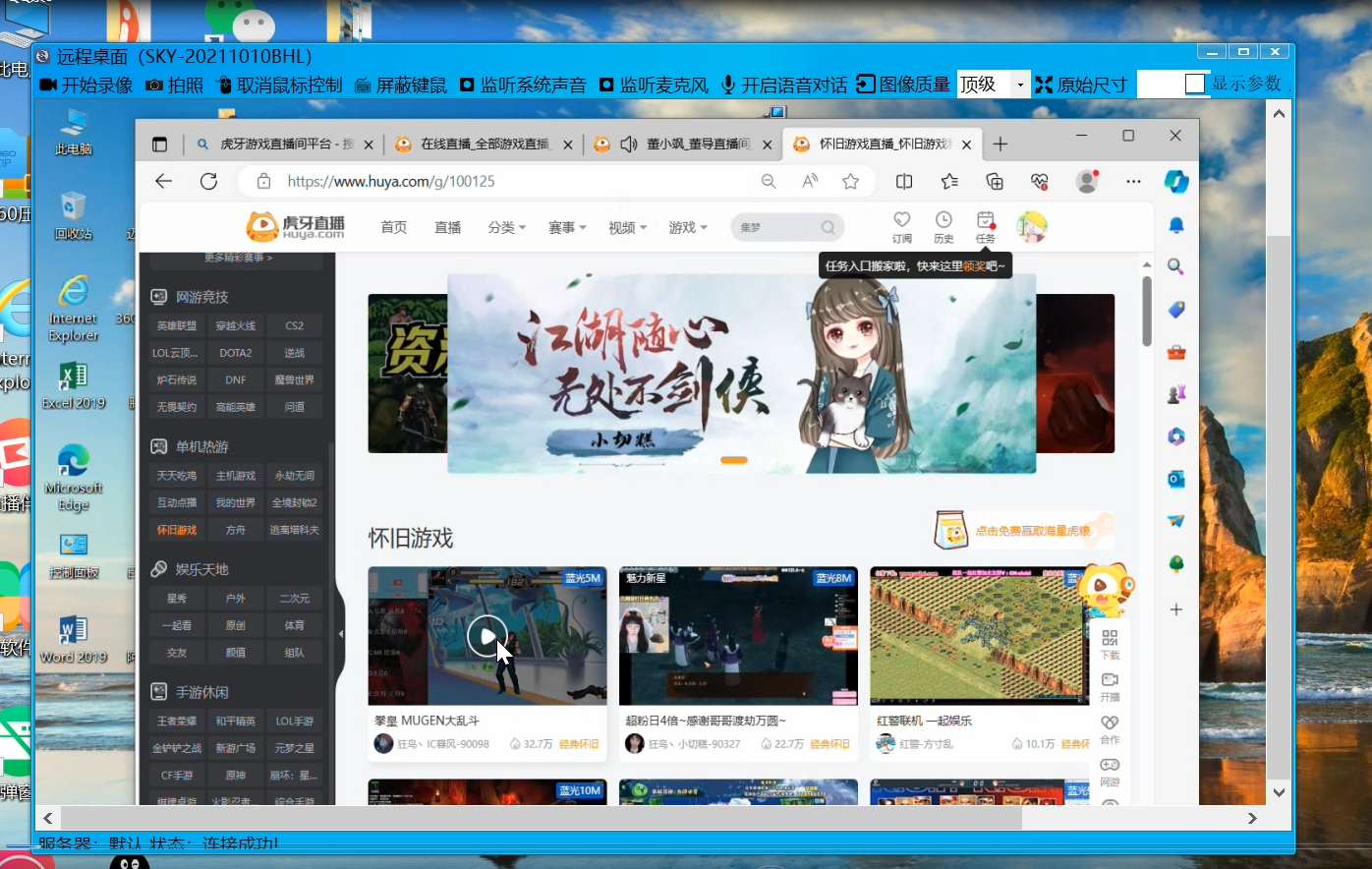Click the orange banner carousel indicator
Viewport: 1372px width, 869px height.
733,460
